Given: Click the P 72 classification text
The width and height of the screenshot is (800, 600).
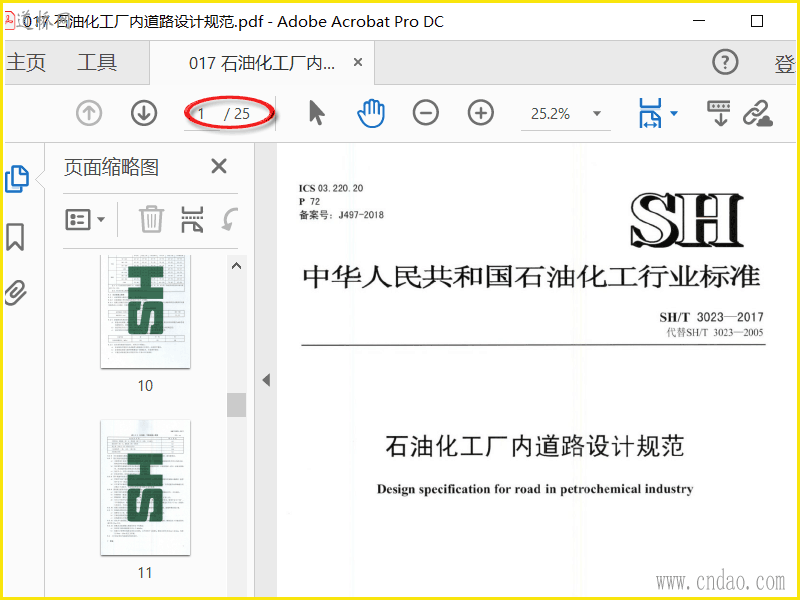Looking at the screenshot, I should [x=309, y=202].
